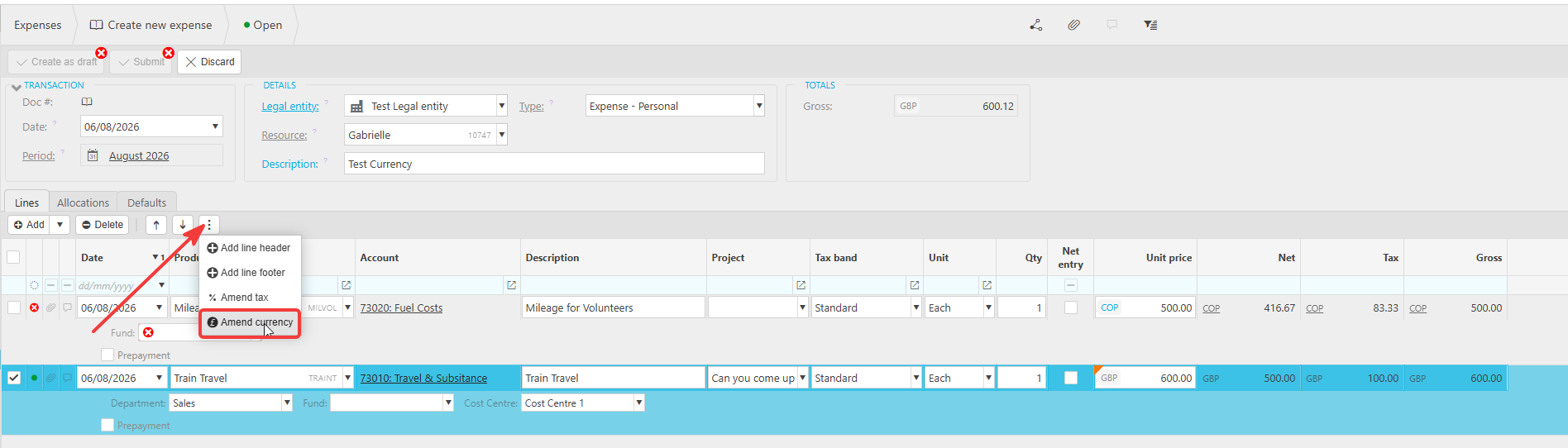This screenshot has height=448, width=1568.
Task: Move selected line up with arrow
Action: [x=156, y=225]
